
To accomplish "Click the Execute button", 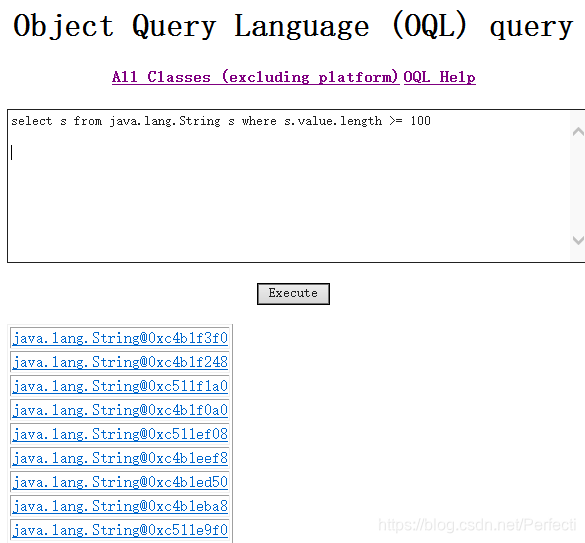I will pos(293,294).
